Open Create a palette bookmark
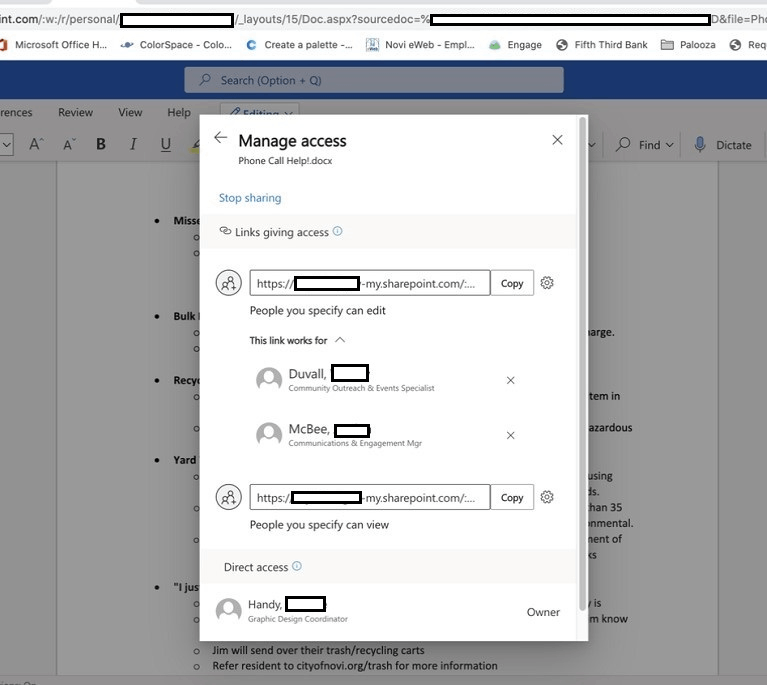The image size is (767, 685). (x=299, y=45)
